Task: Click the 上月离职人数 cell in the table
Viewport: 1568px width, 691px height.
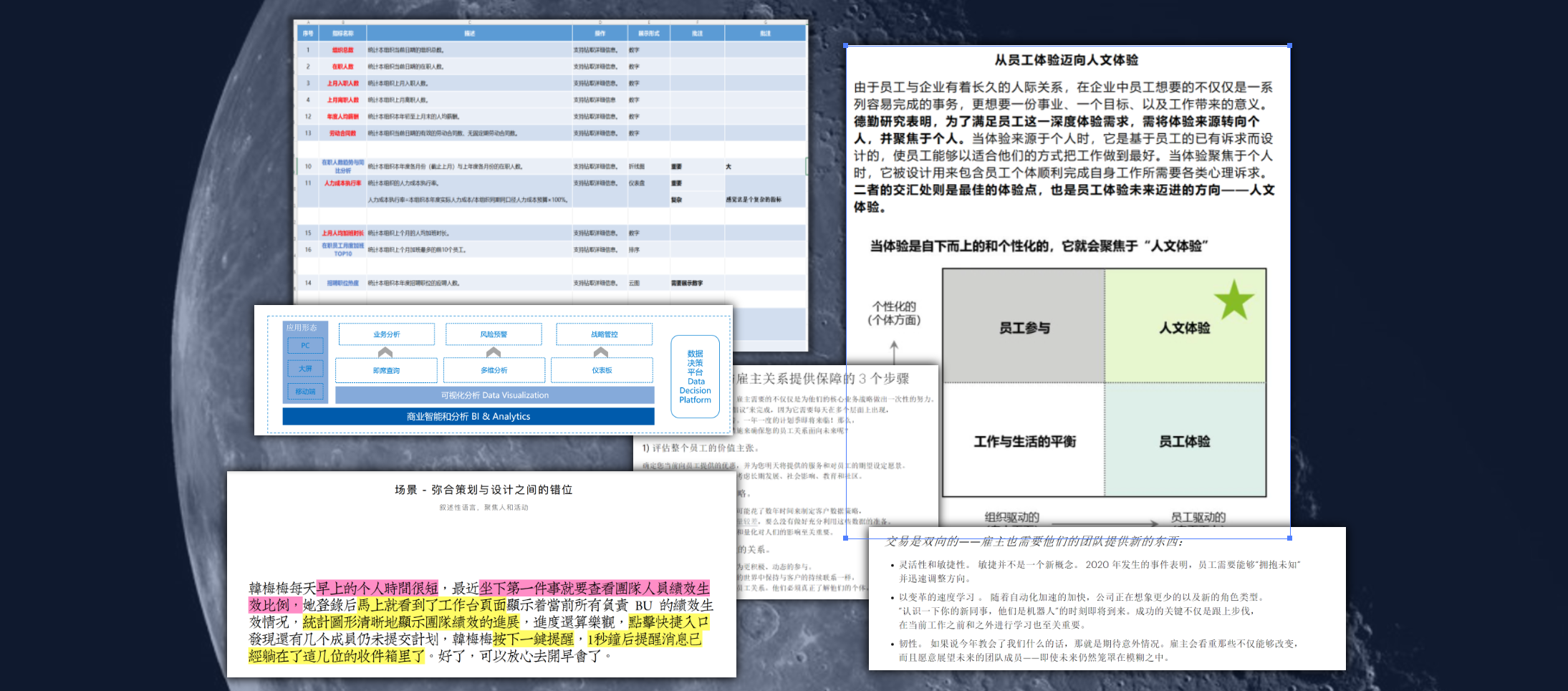Action: coord(342,100)
